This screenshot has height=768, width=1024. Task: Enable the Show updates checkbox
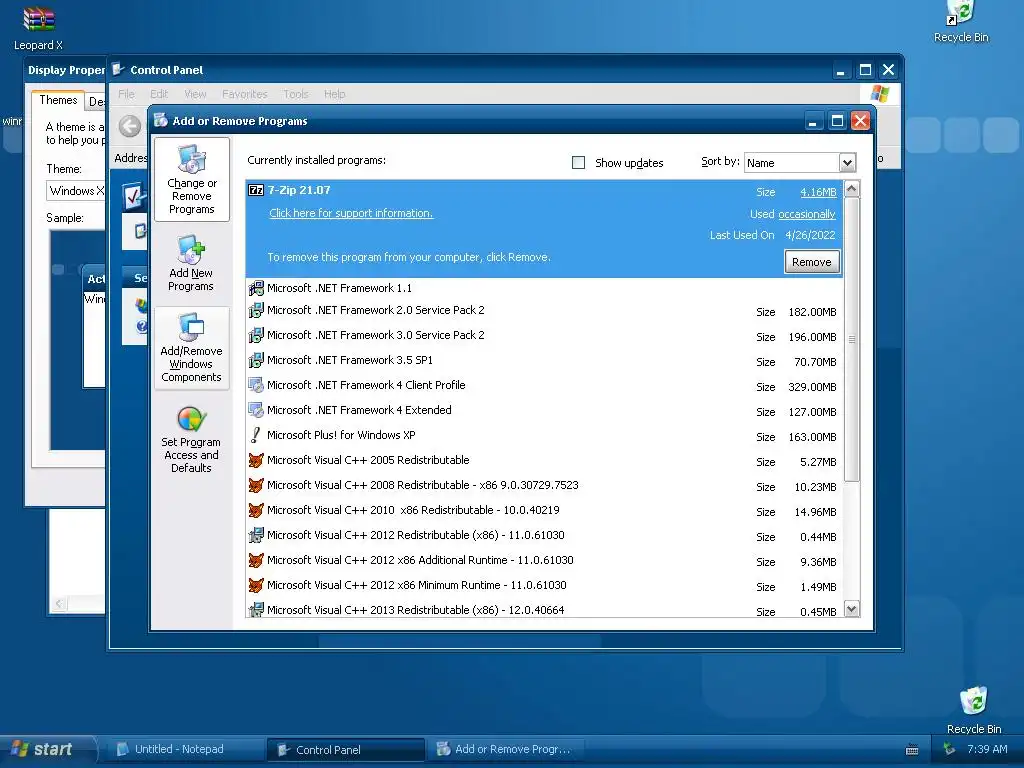579,163
